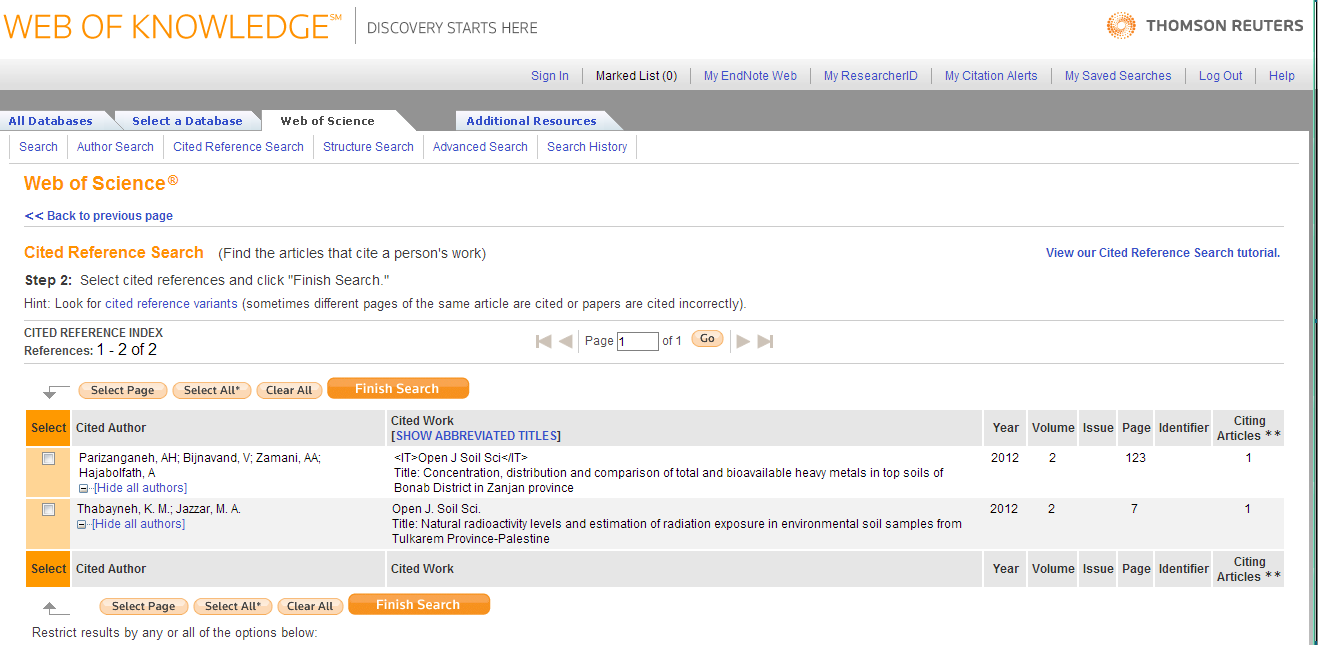The height and width of the screenshot is (645, 1318).
Task: Click the page value 7 cell
Action: coord(1135,509)
